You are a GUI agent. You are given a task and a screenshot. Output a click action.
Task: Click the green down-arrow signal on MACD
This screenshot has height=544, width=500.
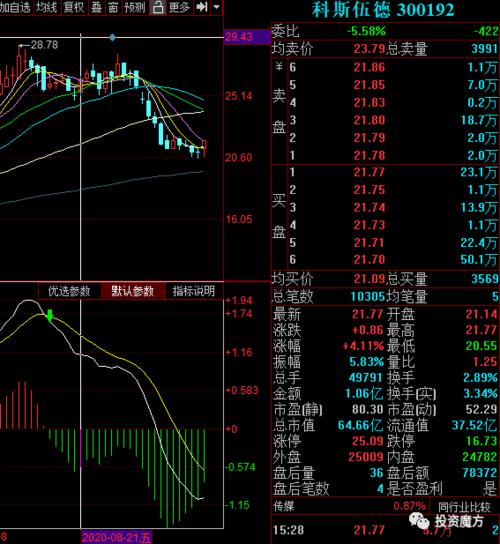point(50,315)
